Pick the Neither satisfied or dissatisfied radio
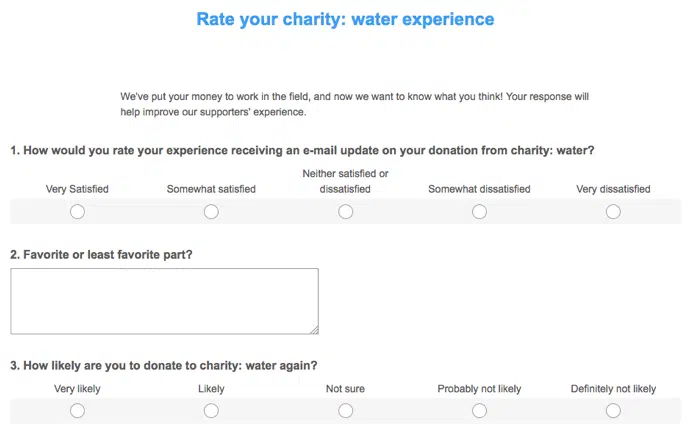 (345, 211)
